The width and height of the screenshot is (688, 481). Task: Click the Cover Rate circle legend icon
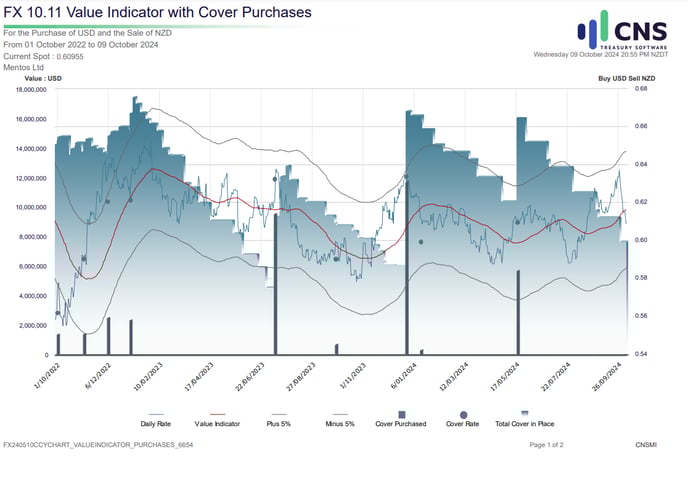click(464, 414)
